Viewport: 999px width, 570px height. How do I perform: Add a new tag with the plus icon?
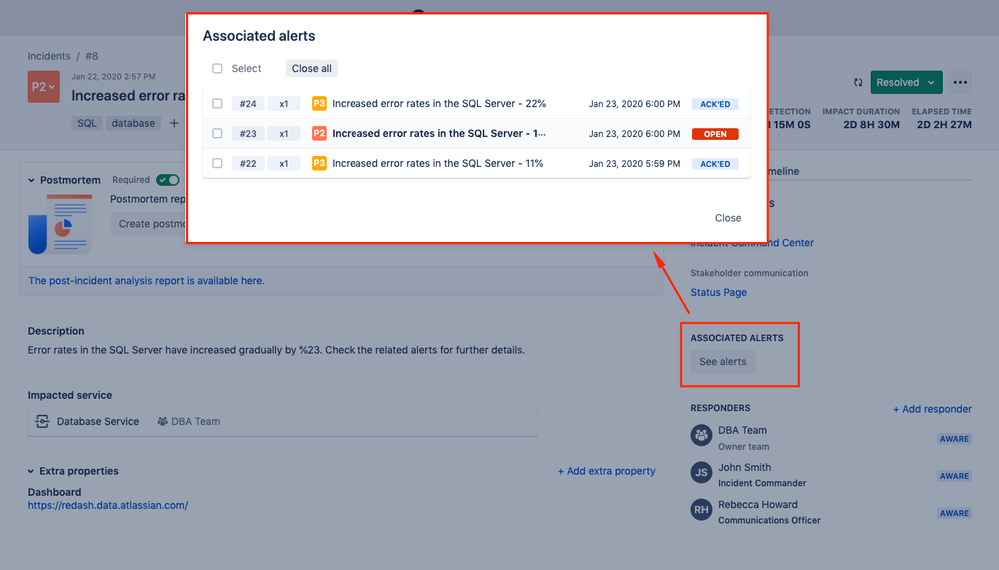[x=174, y=123]
